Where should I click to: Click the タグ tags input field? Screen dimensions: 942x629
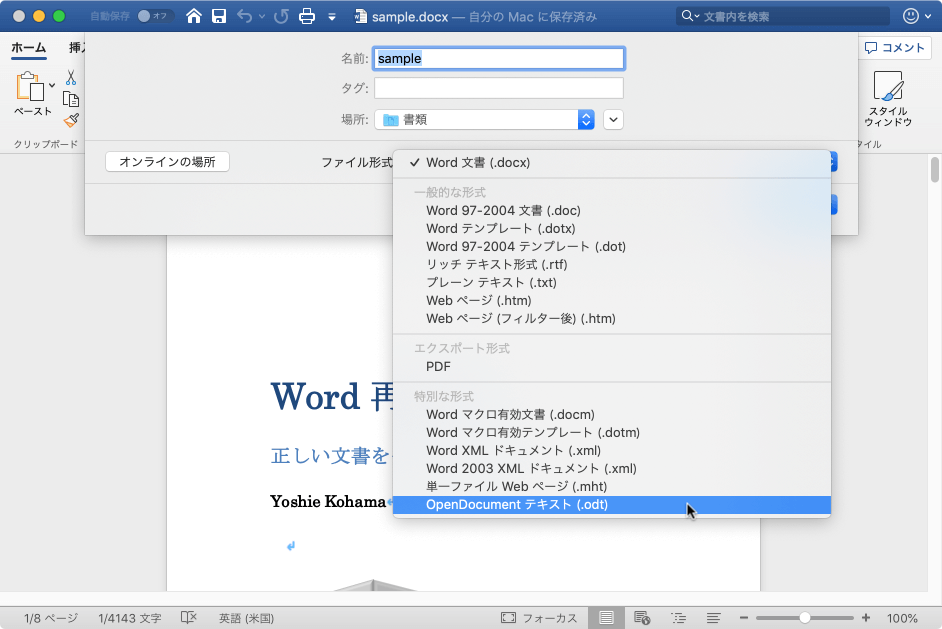(499, 88)
